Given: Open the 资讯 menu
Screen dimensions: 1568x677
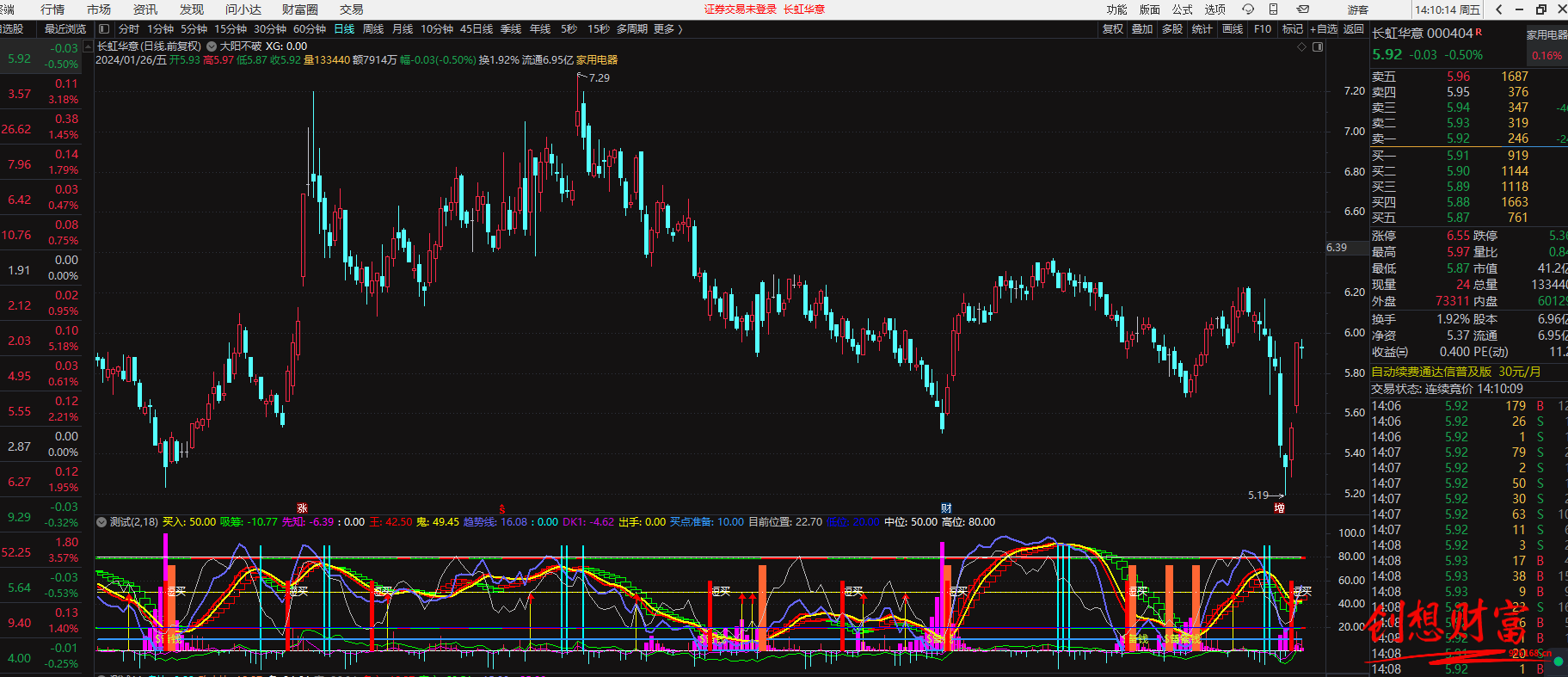Looking at the screenshot, I should pyautogui.click(x=145, y=9).
